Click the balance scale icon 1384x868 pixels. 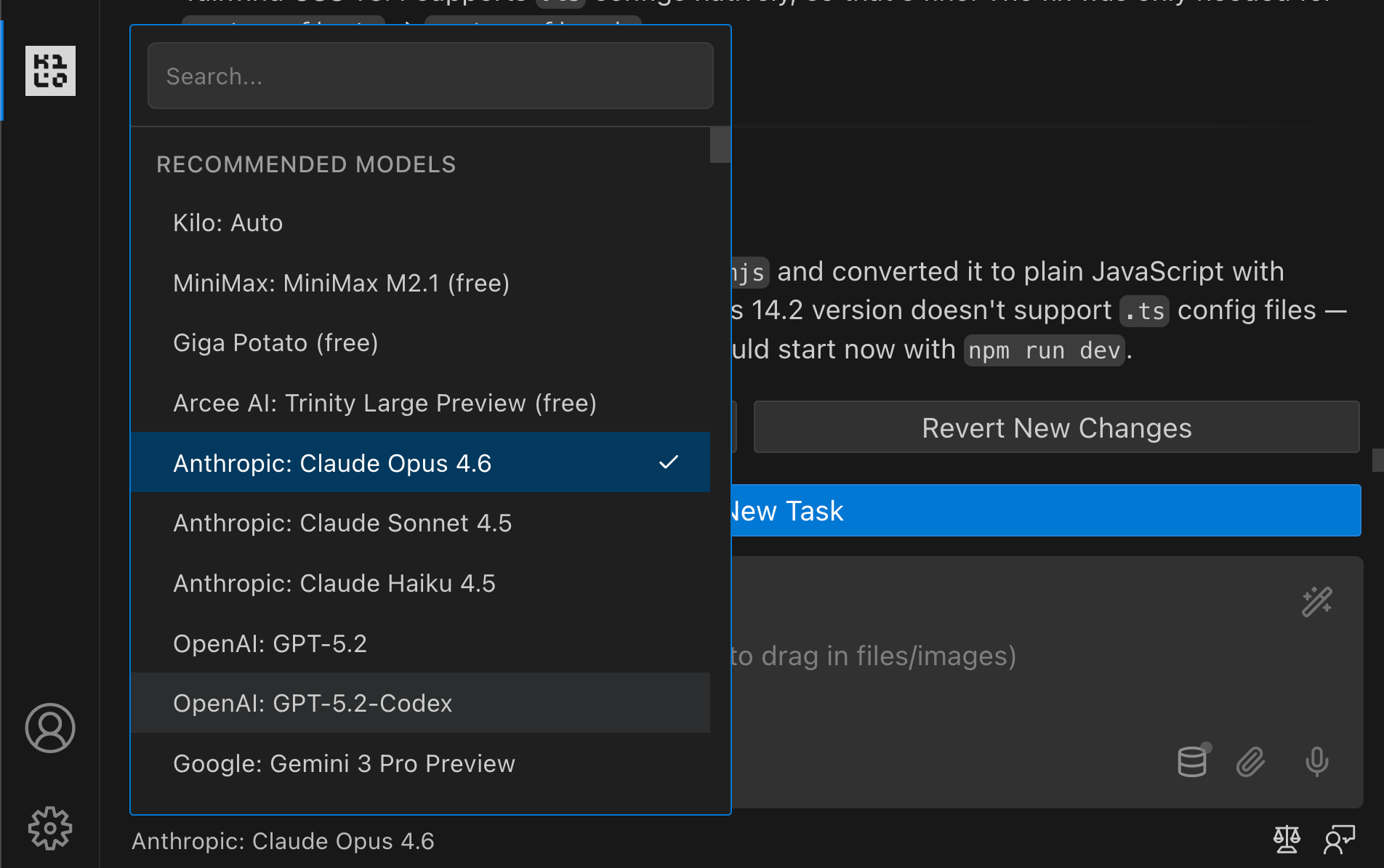1287,839
